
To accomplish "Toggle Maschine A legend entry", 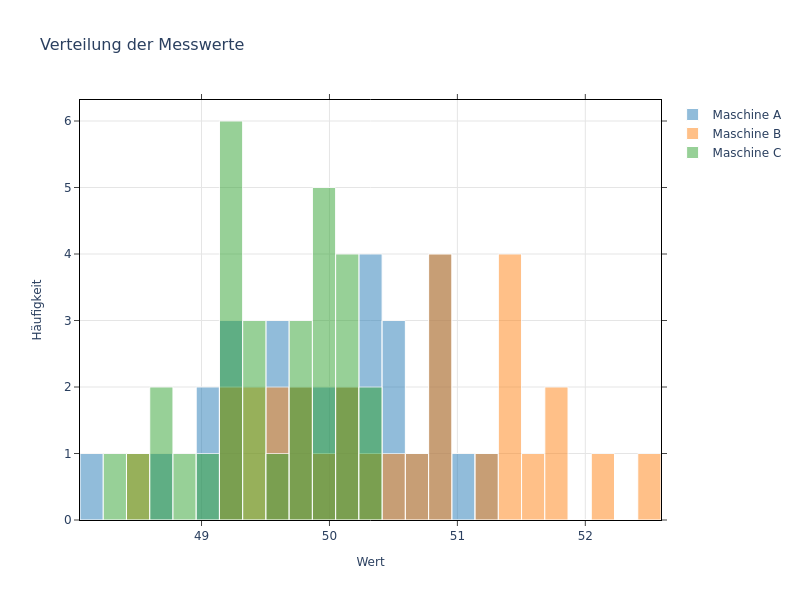I will (x=734, y=115).
